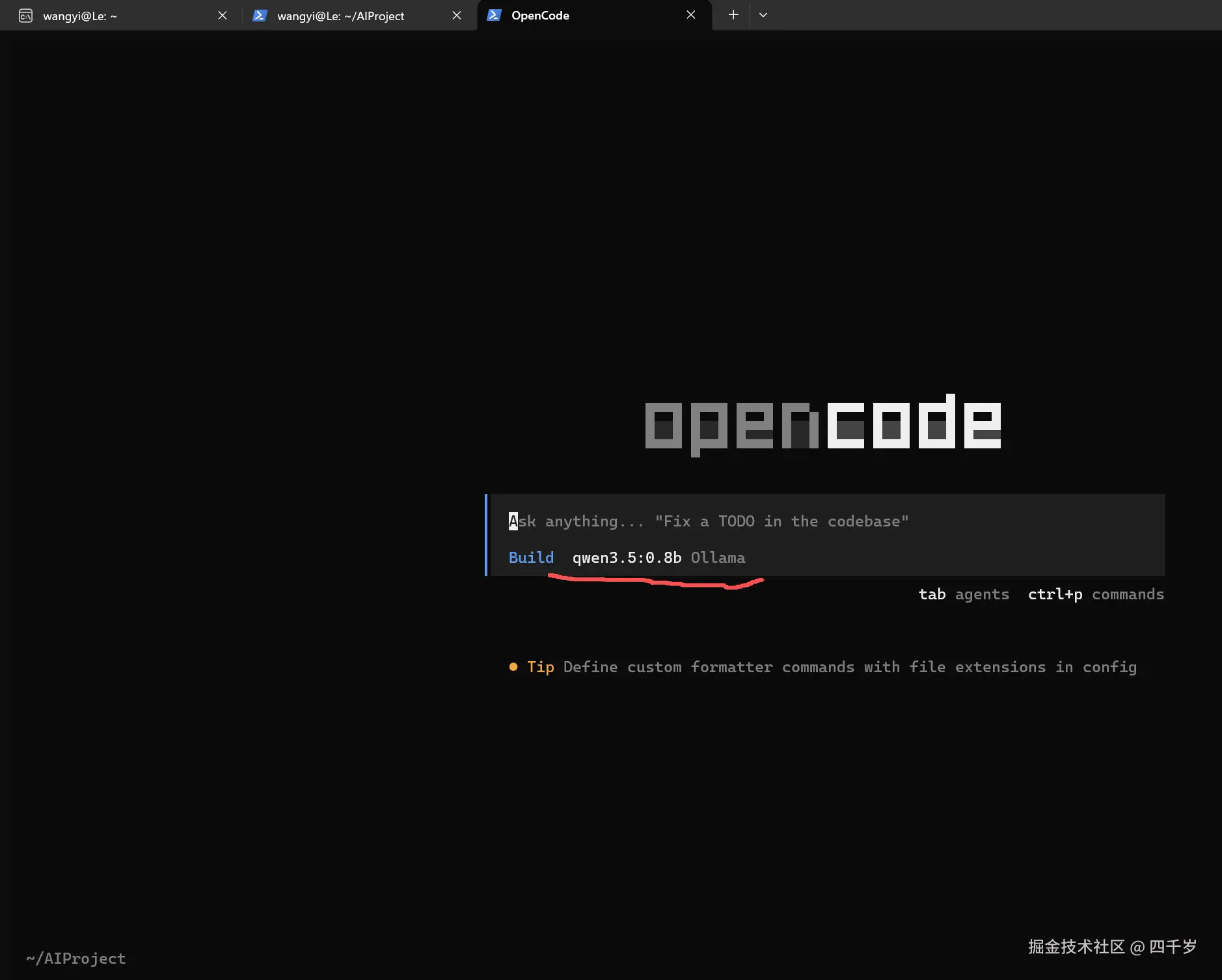Switch to the wangyi@Le: ~ terminal tab

point(121,15)
